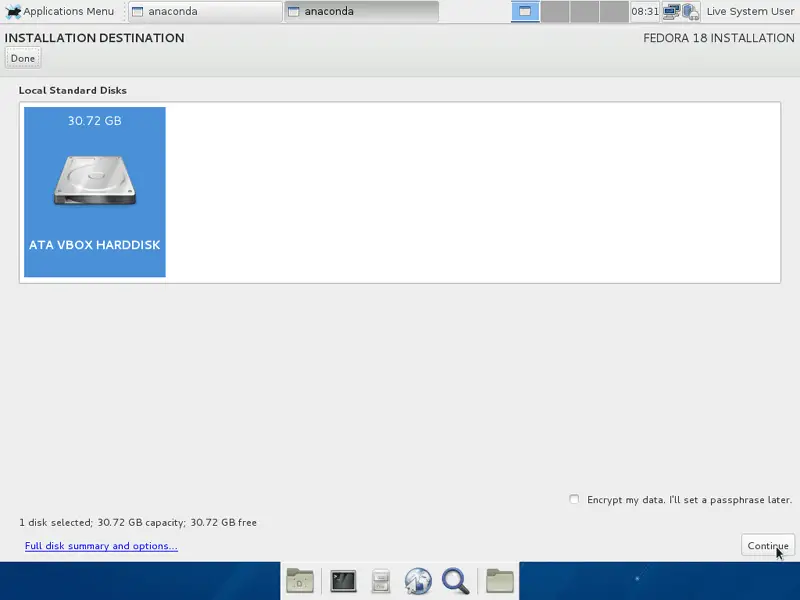Click the security shield tray icon

(x=690, y=11)
